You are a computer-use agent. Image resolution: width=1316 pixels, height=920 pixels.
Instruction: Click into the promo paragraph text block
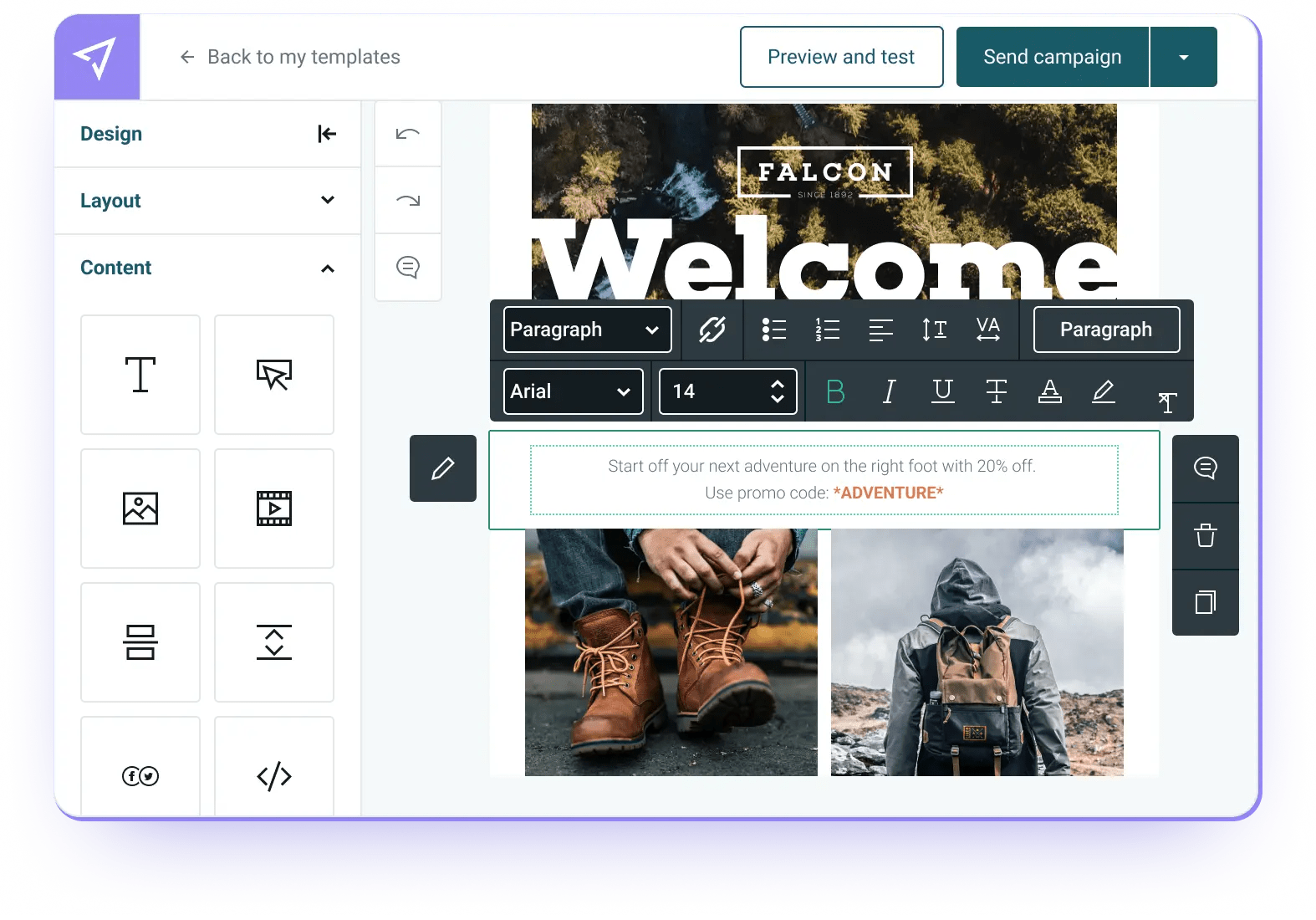[x=824, y=480]
